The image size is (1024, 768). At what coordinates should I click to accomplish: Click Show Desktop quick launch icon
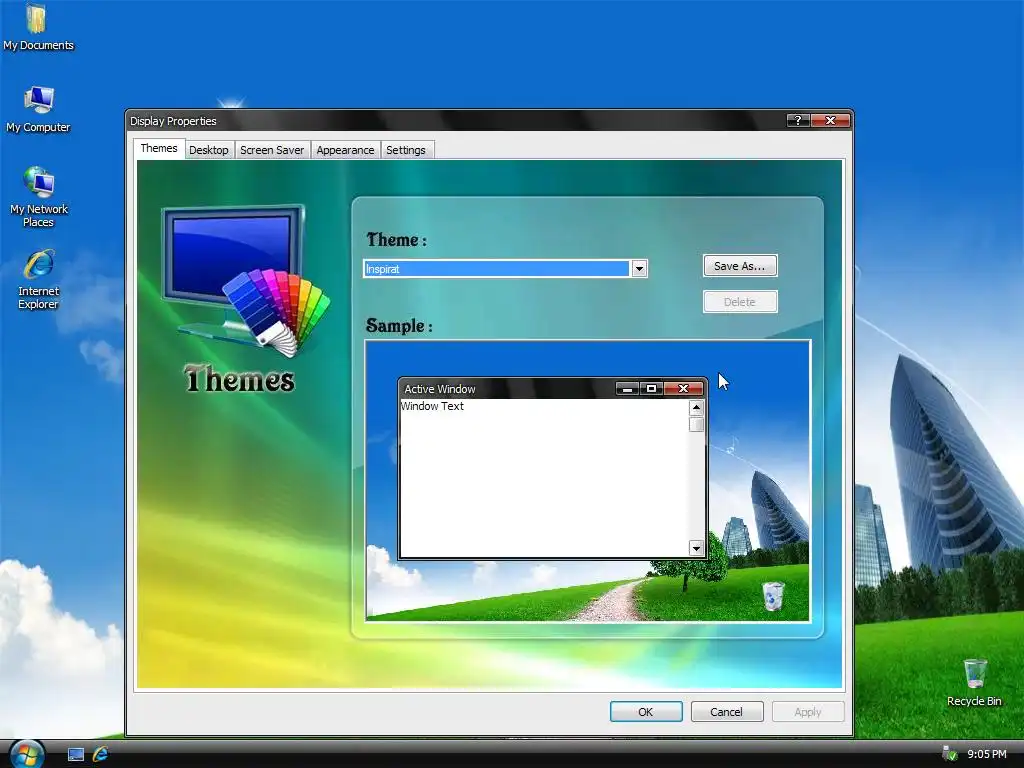tap(76, 754)
